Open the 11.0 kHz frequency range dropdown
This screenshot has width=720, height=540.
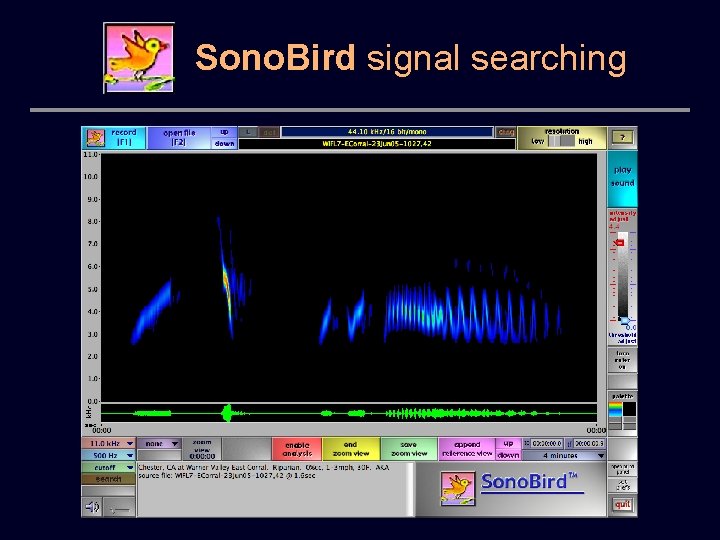pyautogui.click(x=108, y=444)
